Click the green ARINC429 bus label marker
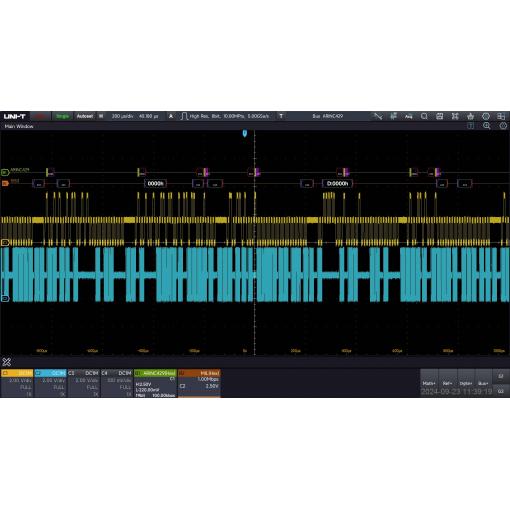510x510 pixels. (5, 172)
